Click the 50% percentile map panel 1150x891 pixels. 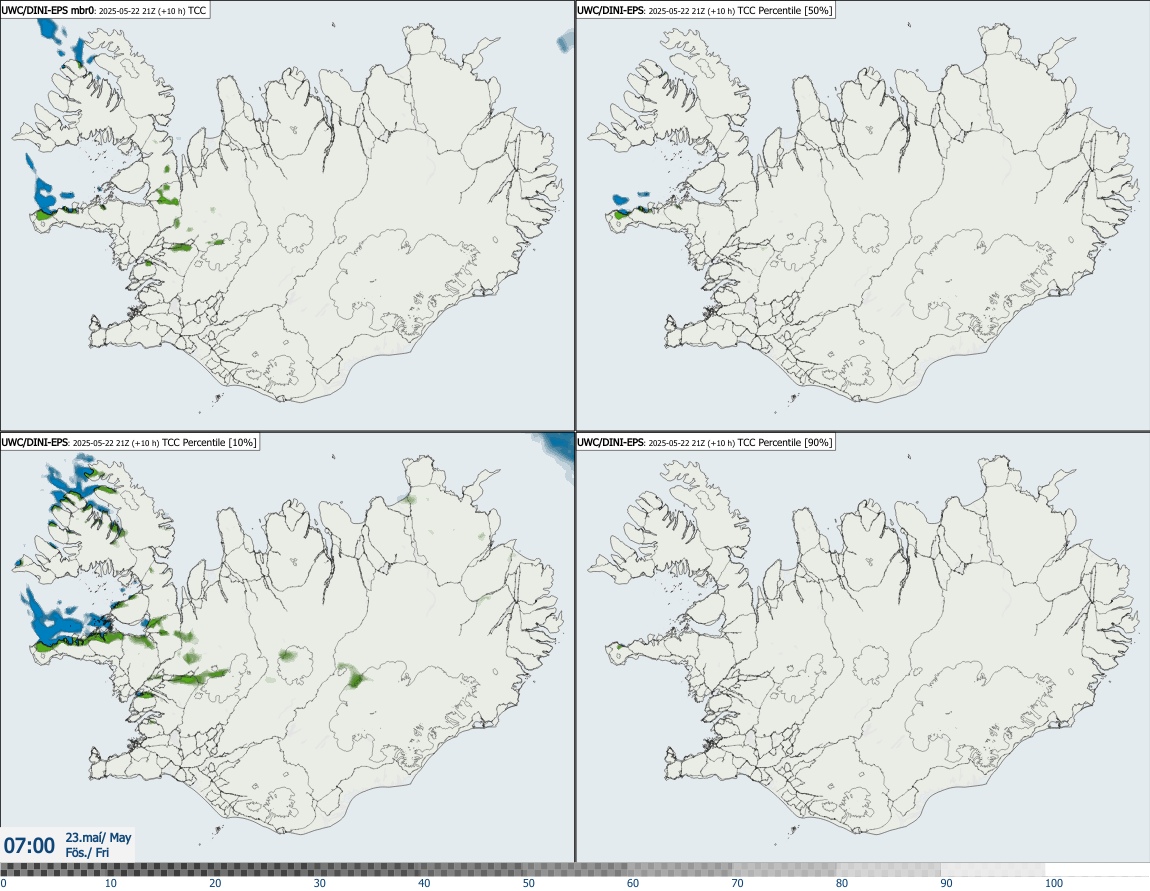[x=862, y=216]
